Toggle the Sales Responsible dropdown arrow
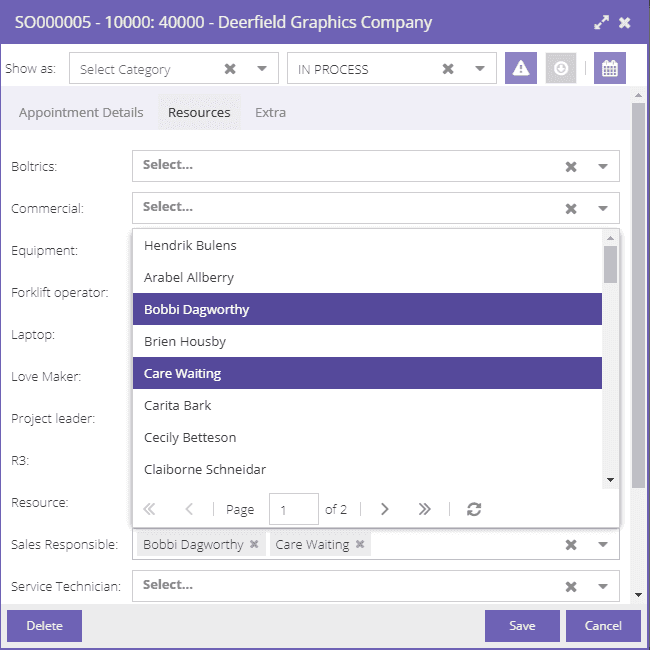Image resolution: width=650 pixels, height=650 pixels. [603, 545]
